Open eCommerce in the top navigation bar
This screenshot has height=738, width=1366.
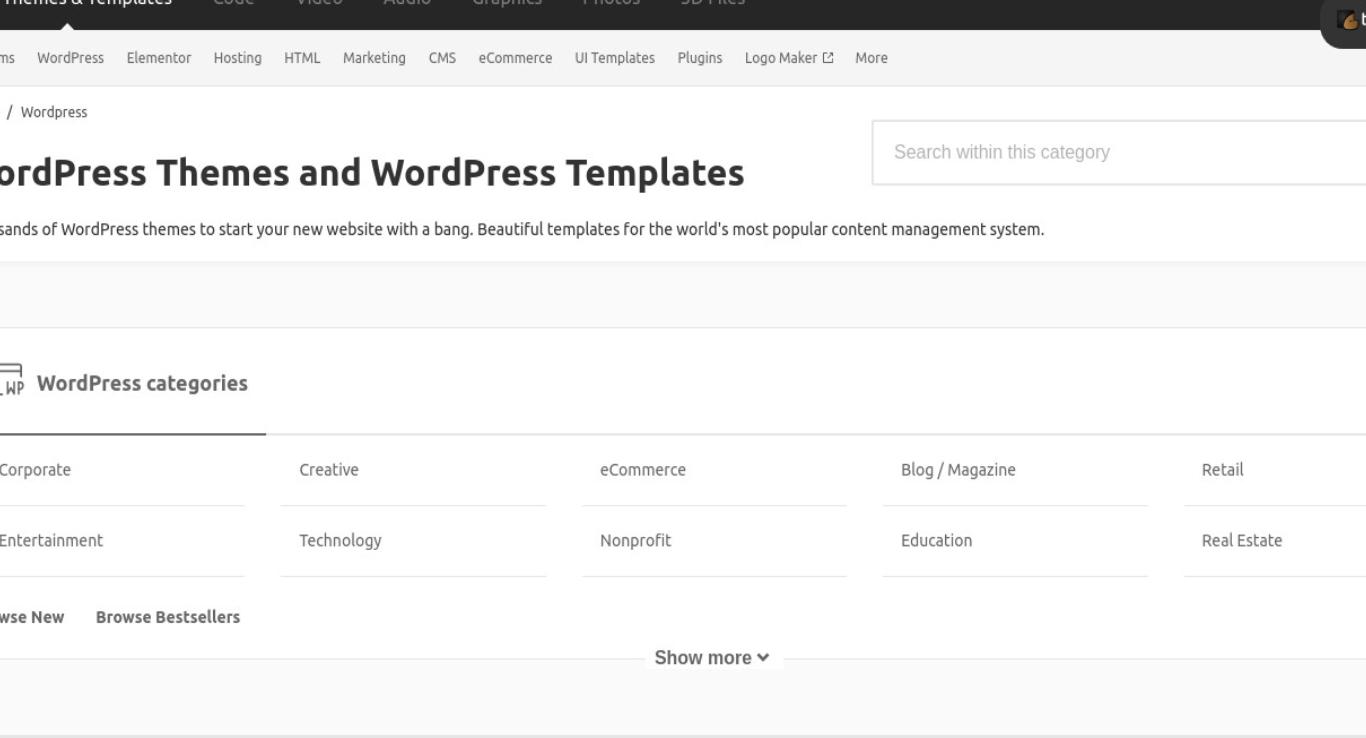point(515,58)
